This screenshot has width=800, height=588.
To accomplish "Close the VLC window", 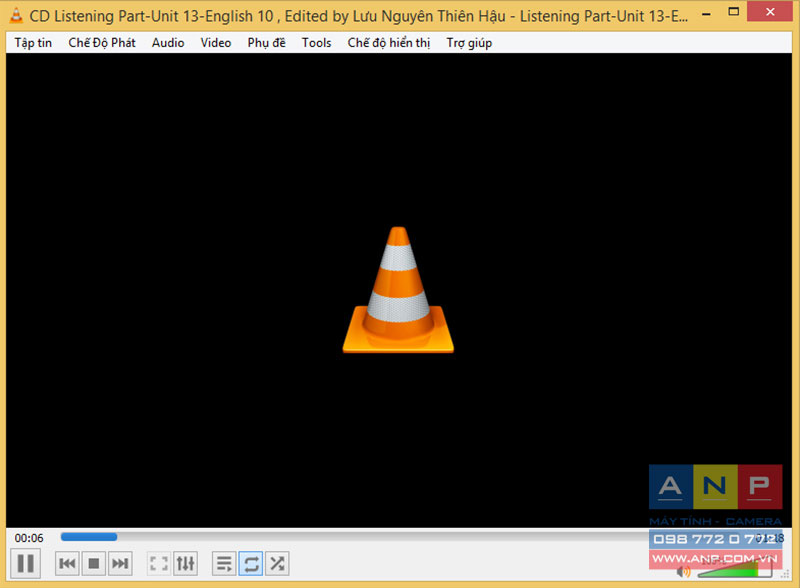I will pyautogui.click(x=770, y=12).
